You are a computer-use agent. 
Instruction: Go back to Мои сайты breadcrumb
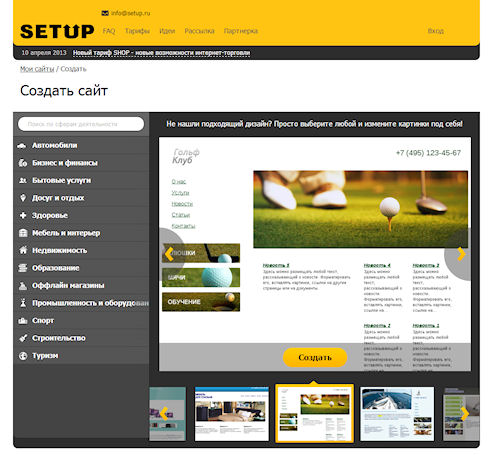37,69
